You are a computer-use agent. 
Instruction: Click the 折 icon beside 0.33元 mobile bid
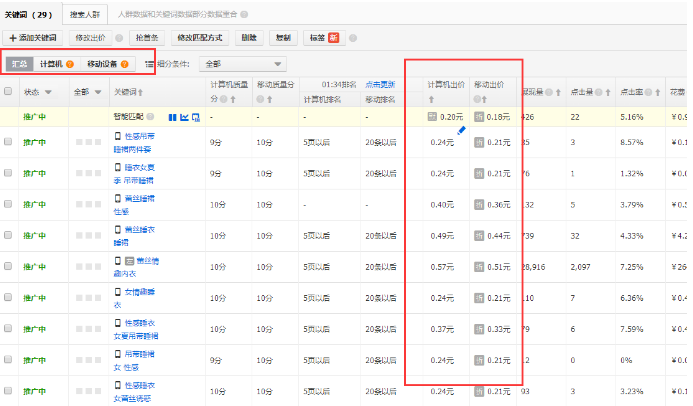click(479, 329)
